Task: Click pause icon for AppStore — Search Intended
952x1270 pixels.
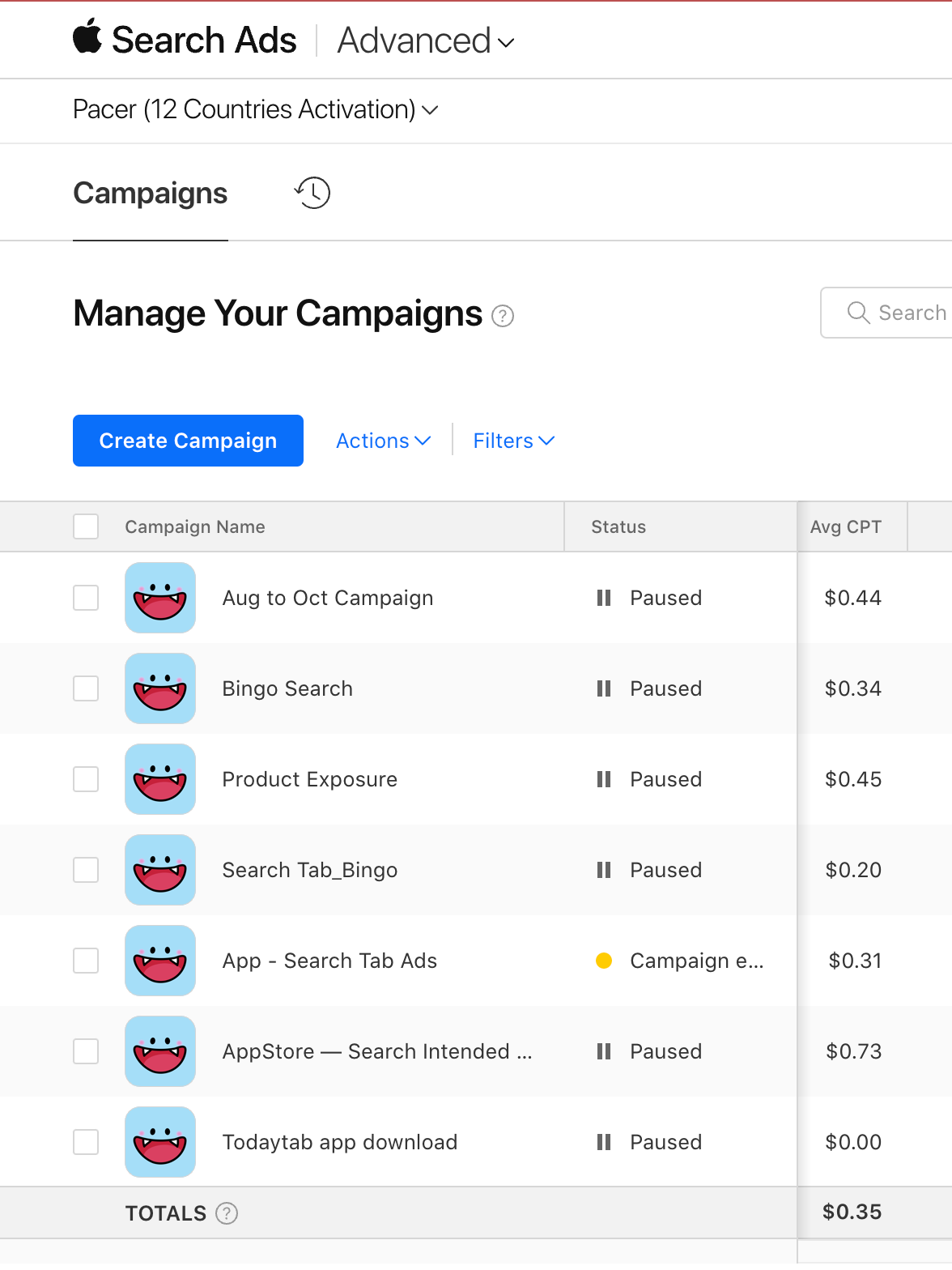Action: (x=603, y=1051)
